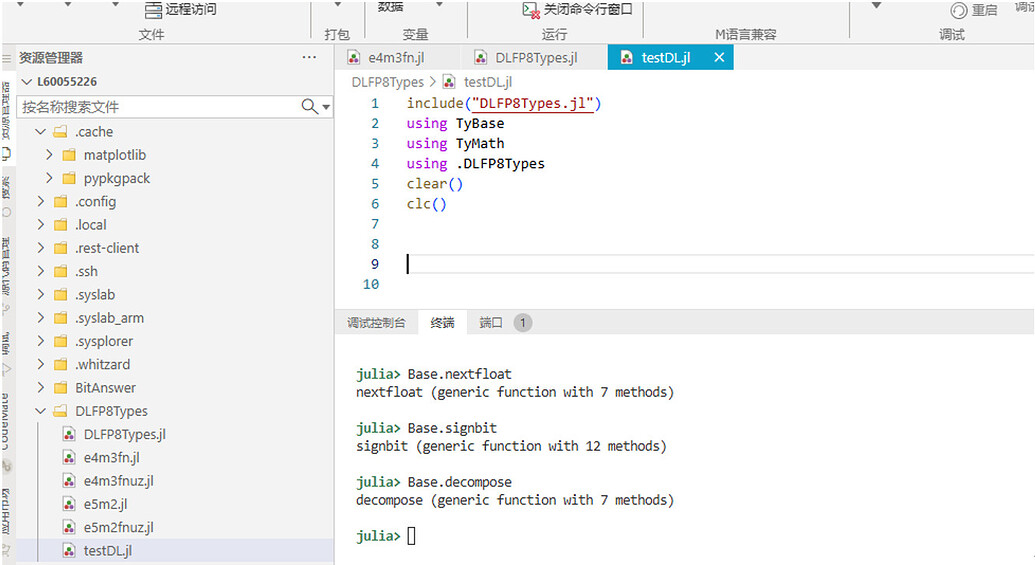Screen dimensions: 1035x565
Task: Open the search view in the left sidebar
Action: (6, 196)
